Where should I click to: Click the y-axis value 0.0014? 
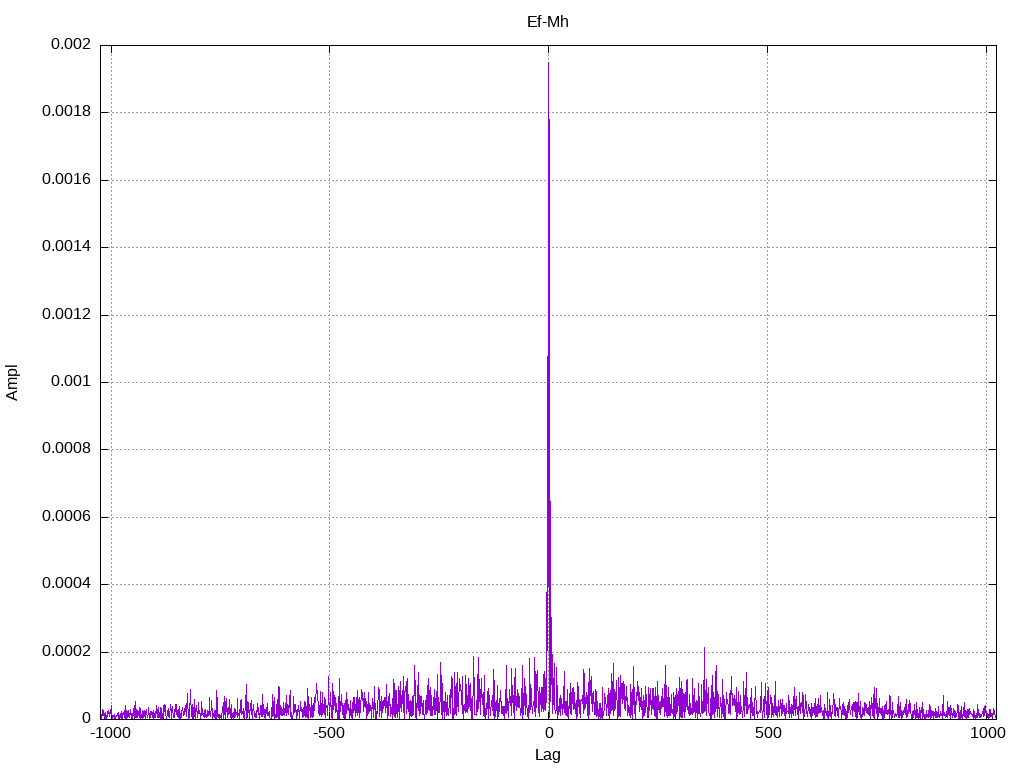click(66, 247)
